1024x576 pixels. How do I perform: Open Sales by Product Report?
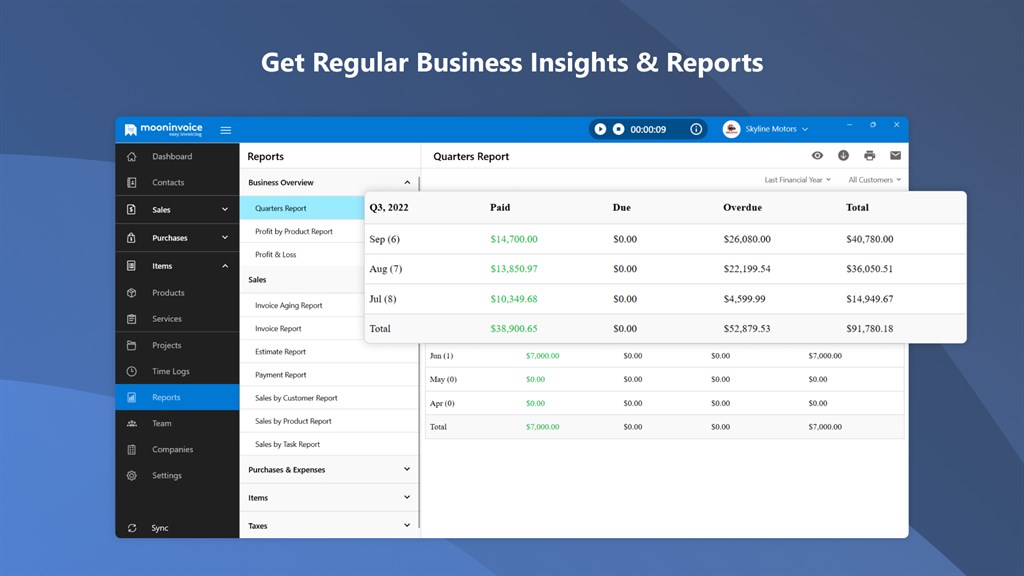click(x=329, y=421)
